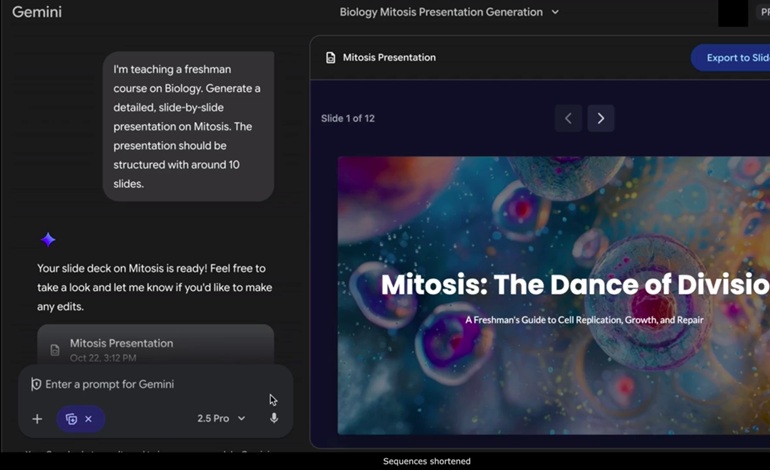The image size is (770, 470).
Task: Click the Enter a prompt for Gemini field
Action: point(150,384)
